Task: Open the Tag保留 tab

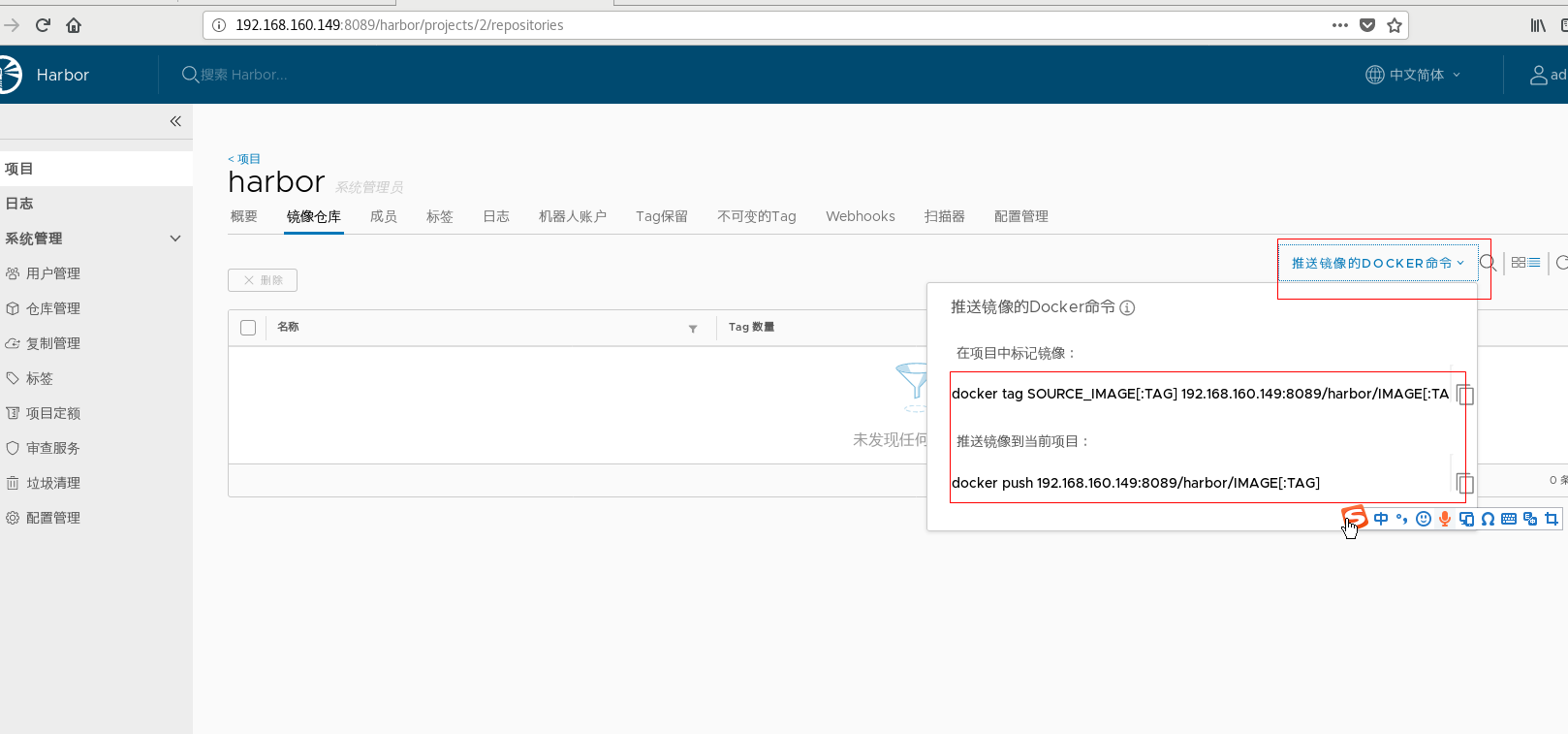Action: (x=662, y=216)
